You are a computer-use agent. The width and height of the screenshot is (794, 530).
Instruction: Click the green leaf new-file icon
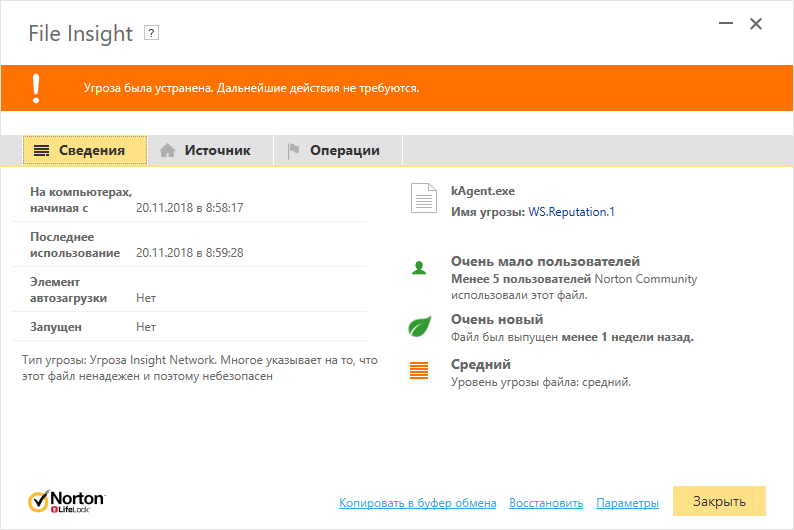[x=419, y=327]
